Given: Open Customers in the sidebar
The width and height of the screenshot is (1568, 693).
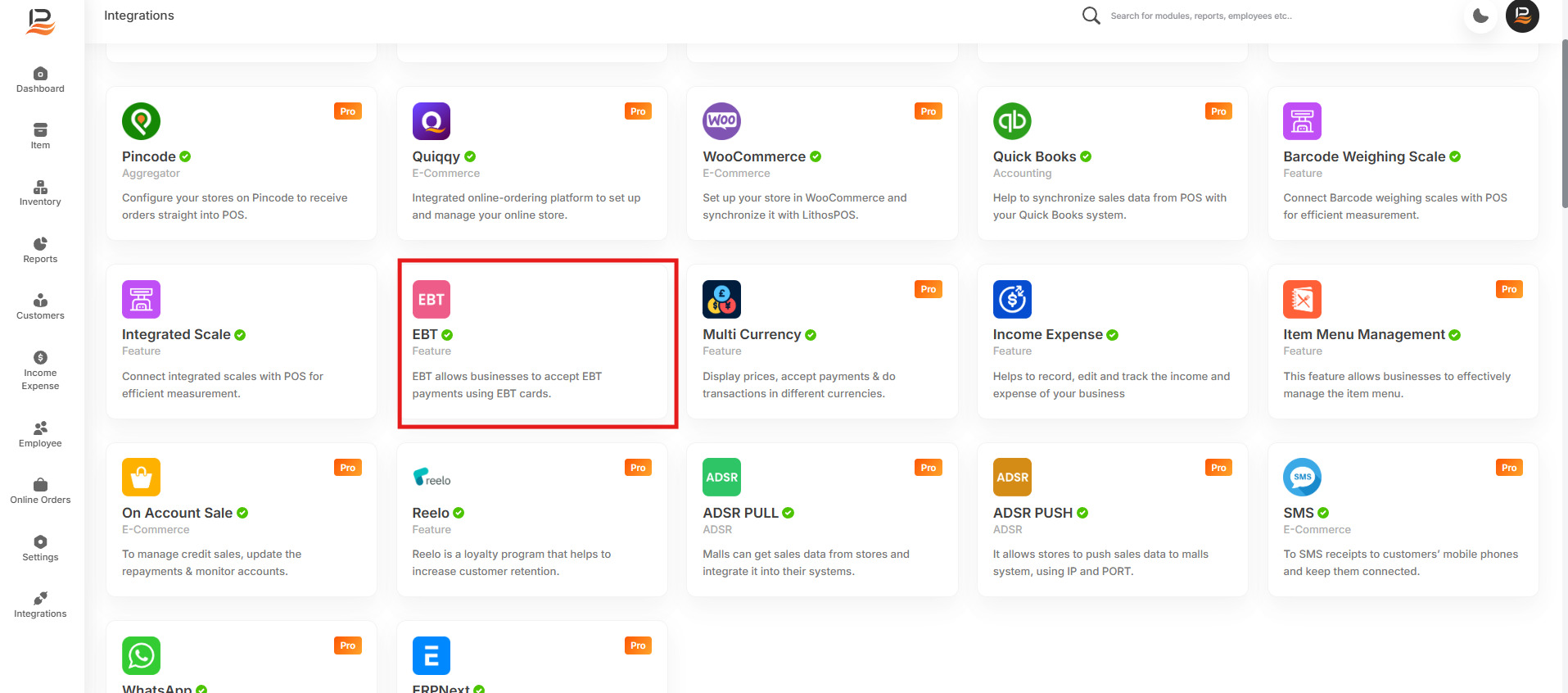Looking at the screenshot, I should [x=40, y=307].
